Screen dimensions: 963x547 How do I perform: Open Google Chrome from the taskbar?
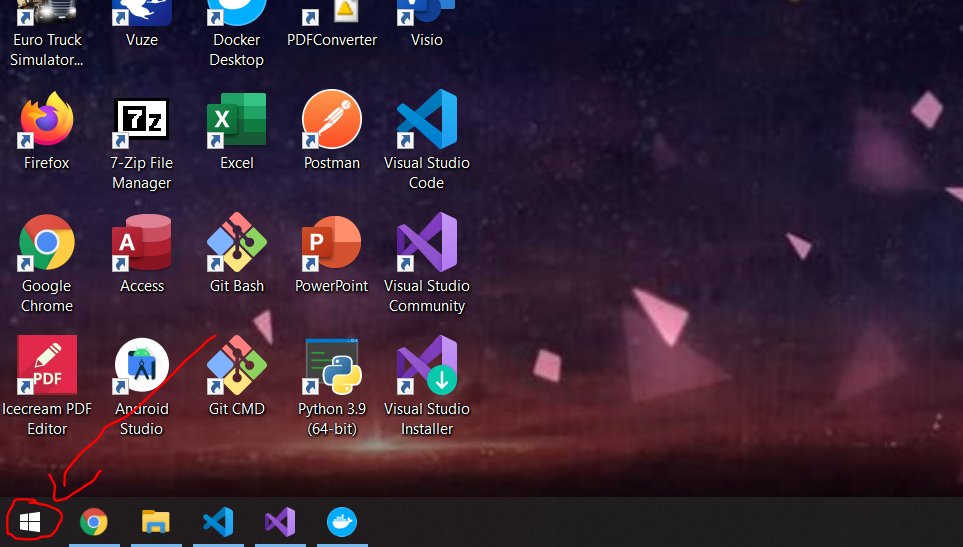pos(93,522)
